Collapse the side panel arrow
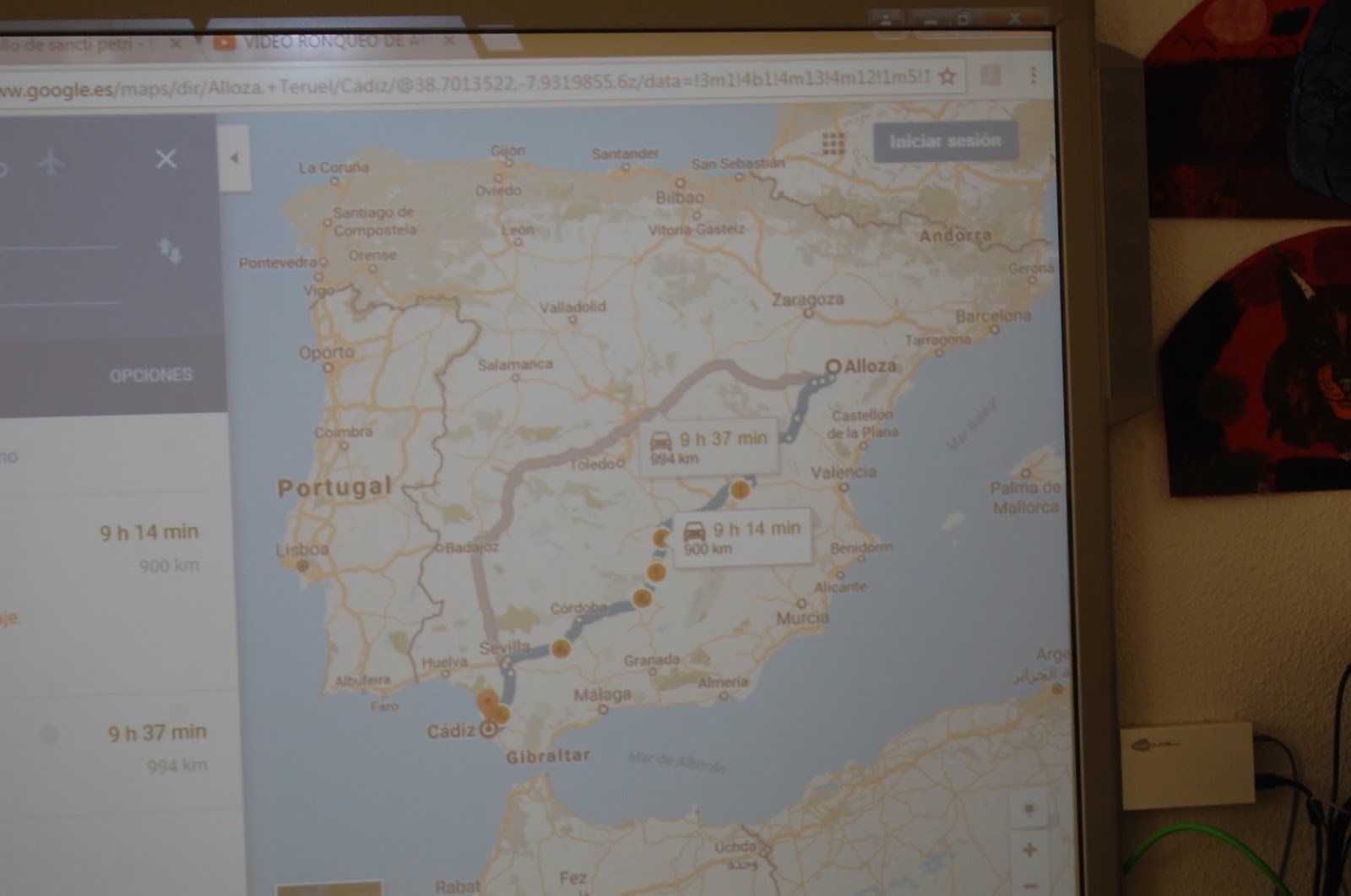The width and height of the screenshot is (1351, 896). [x=234, y=158]
